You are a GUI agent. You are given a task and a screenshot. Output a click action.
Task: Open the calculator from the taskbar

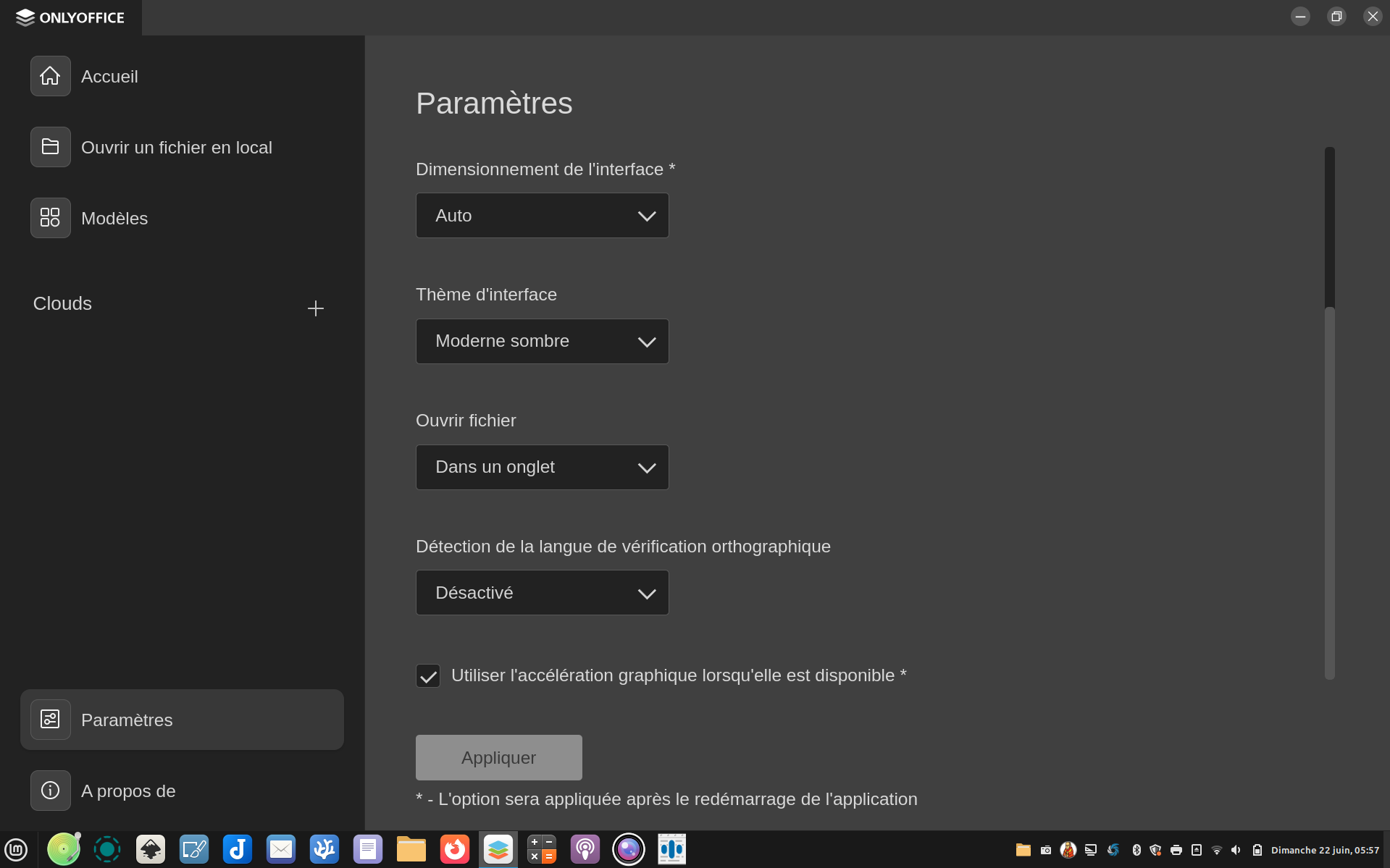point(542,849)
